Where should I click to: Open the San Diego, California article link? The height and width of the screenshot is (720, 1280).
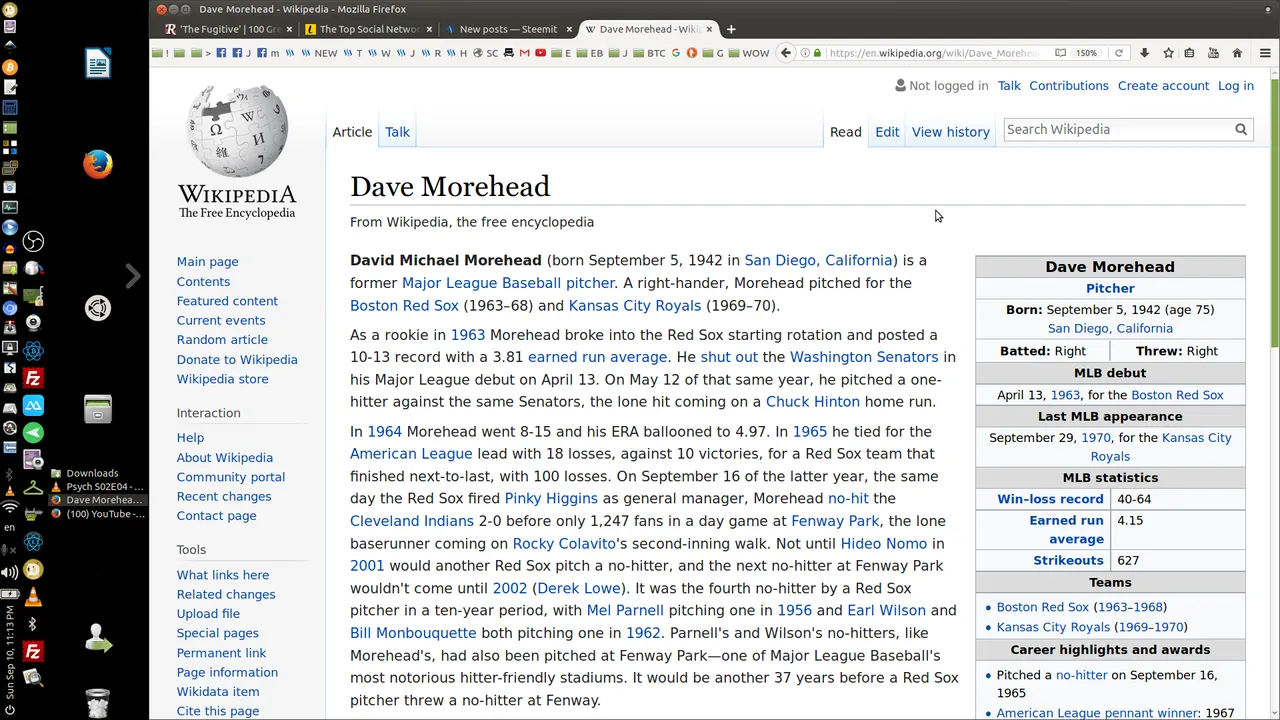pos(818,260)
